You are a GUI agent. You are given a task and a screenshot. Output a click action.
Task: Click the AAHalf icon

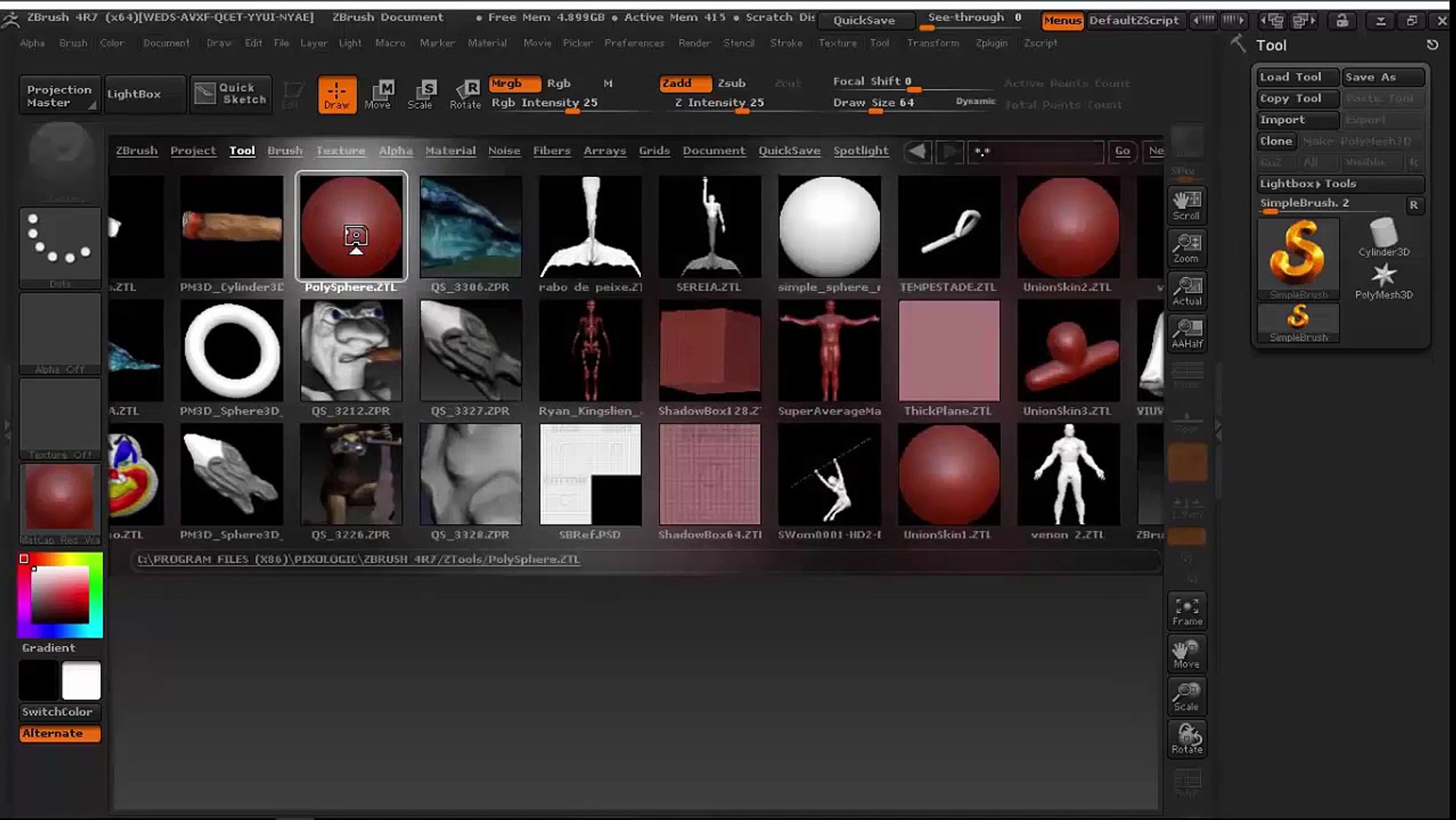(x=1186, y=333)
